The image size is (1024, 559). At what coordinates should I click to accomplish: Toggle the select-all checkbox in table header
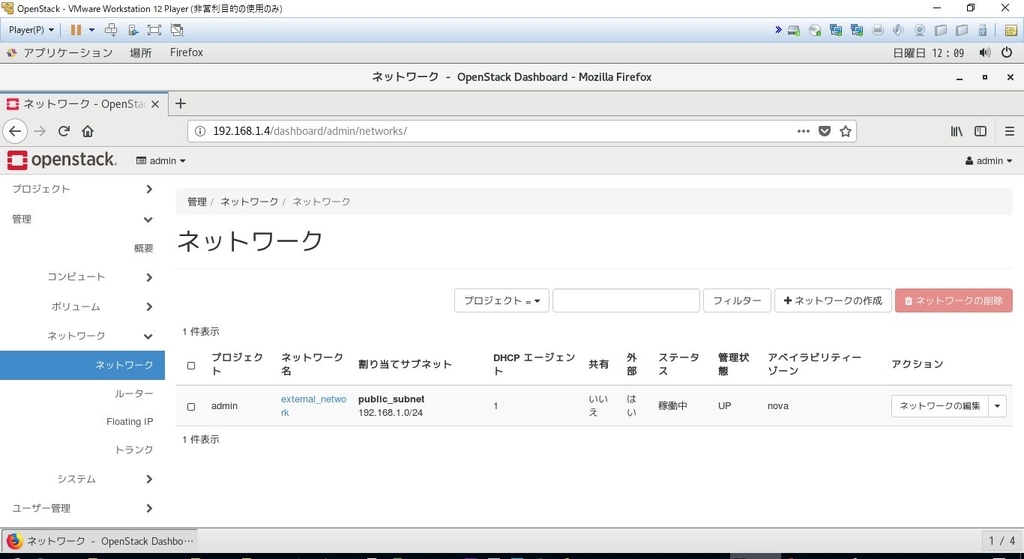191,365
